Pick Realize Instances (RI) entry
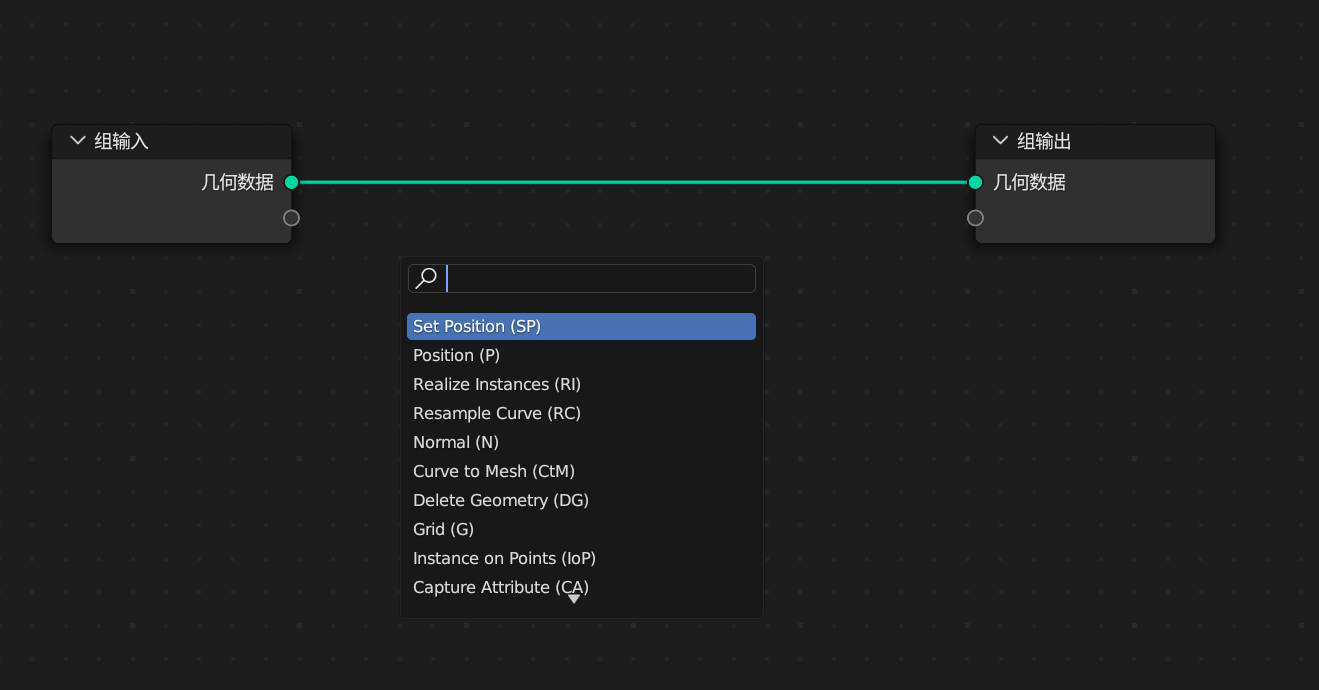This screenshot has height=690, width=1319. point(496,384)
